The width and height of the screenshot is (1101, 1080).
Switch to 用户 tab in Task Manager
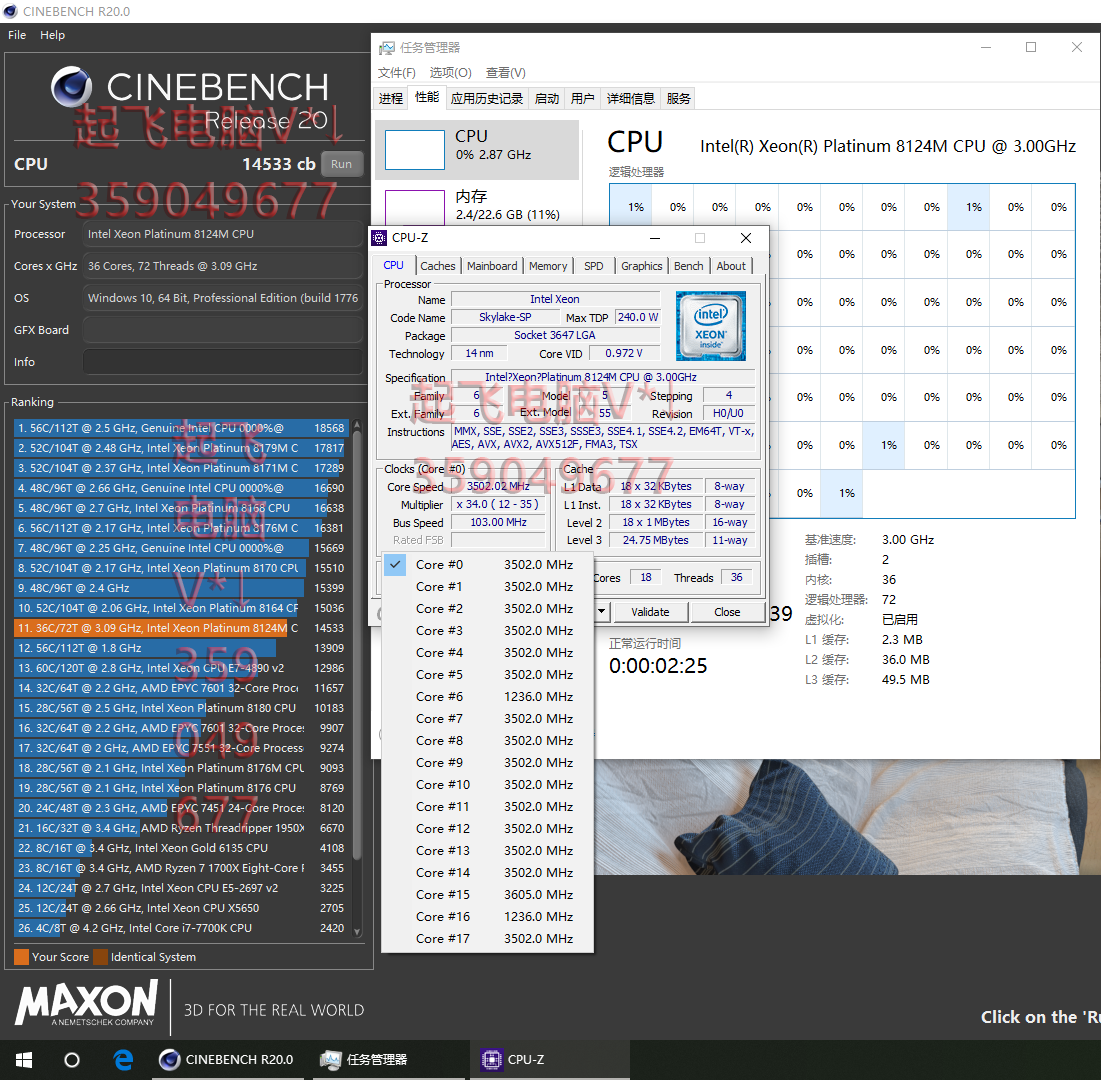point(582,98)
